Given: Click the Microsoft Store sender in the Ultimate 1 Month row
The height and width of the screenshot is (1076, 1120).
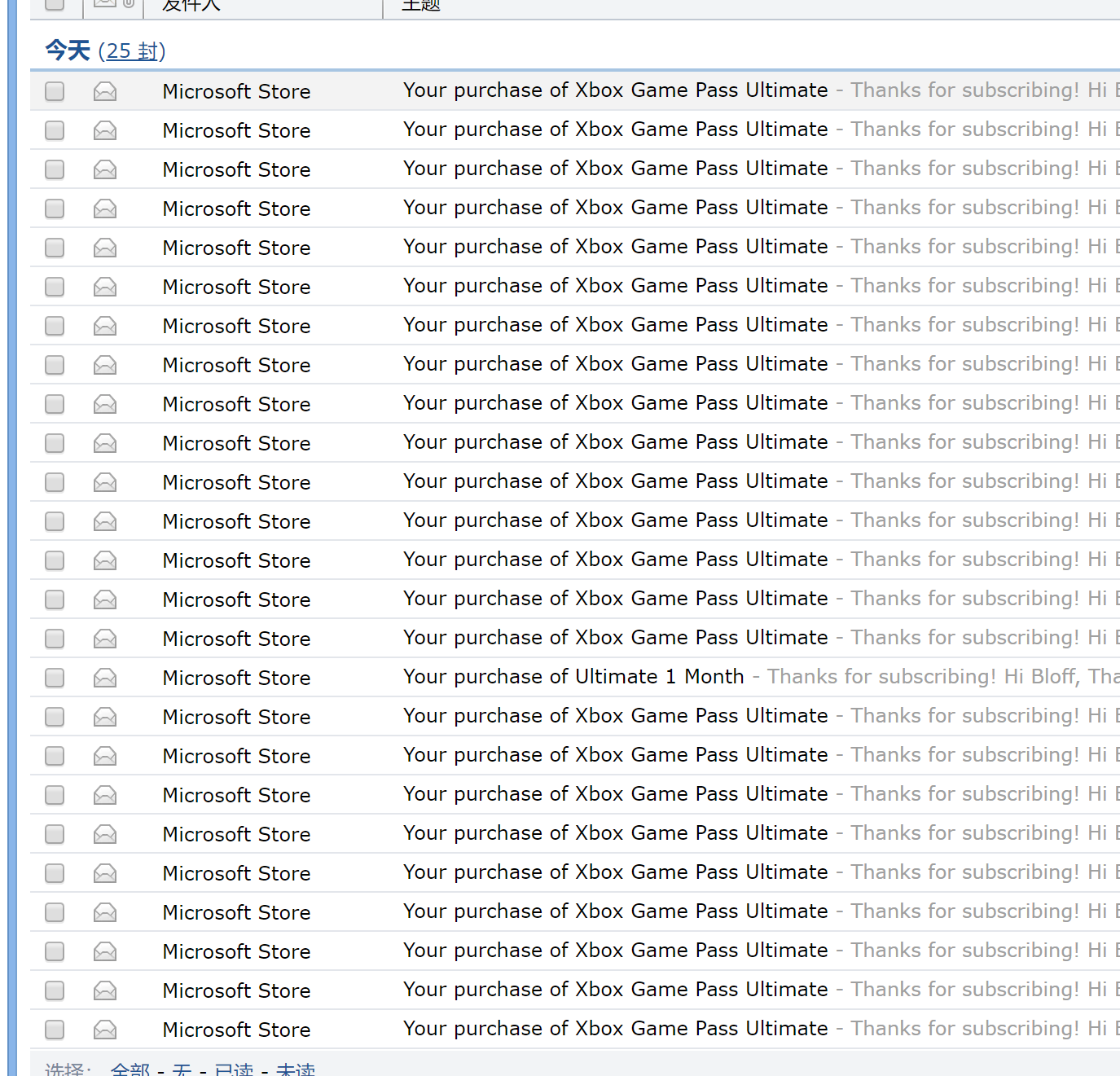Looking at the screenshot, I should [x=236, y=678].
